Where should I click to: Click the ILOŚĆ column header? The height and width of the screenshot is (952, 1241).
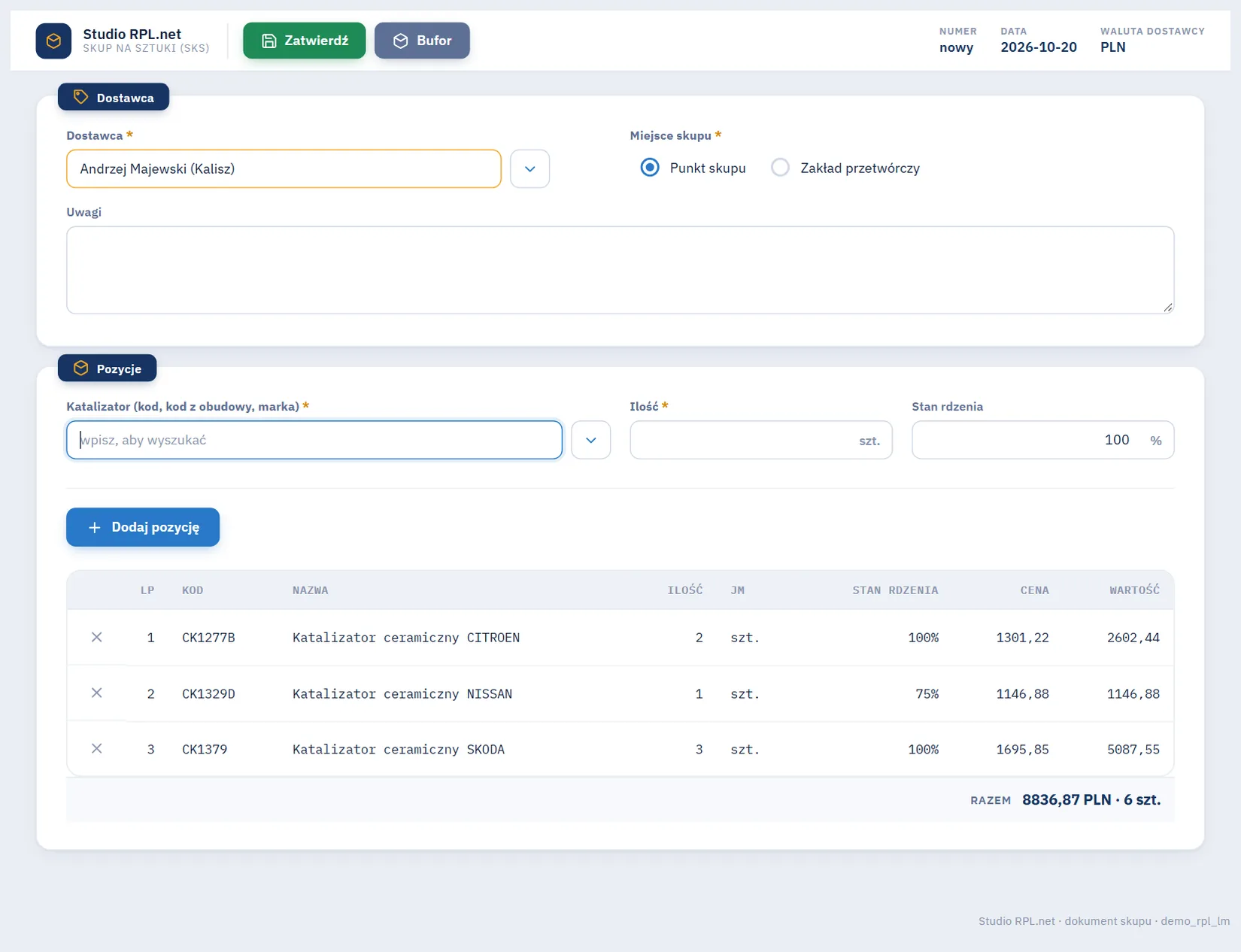click(685, 590)
